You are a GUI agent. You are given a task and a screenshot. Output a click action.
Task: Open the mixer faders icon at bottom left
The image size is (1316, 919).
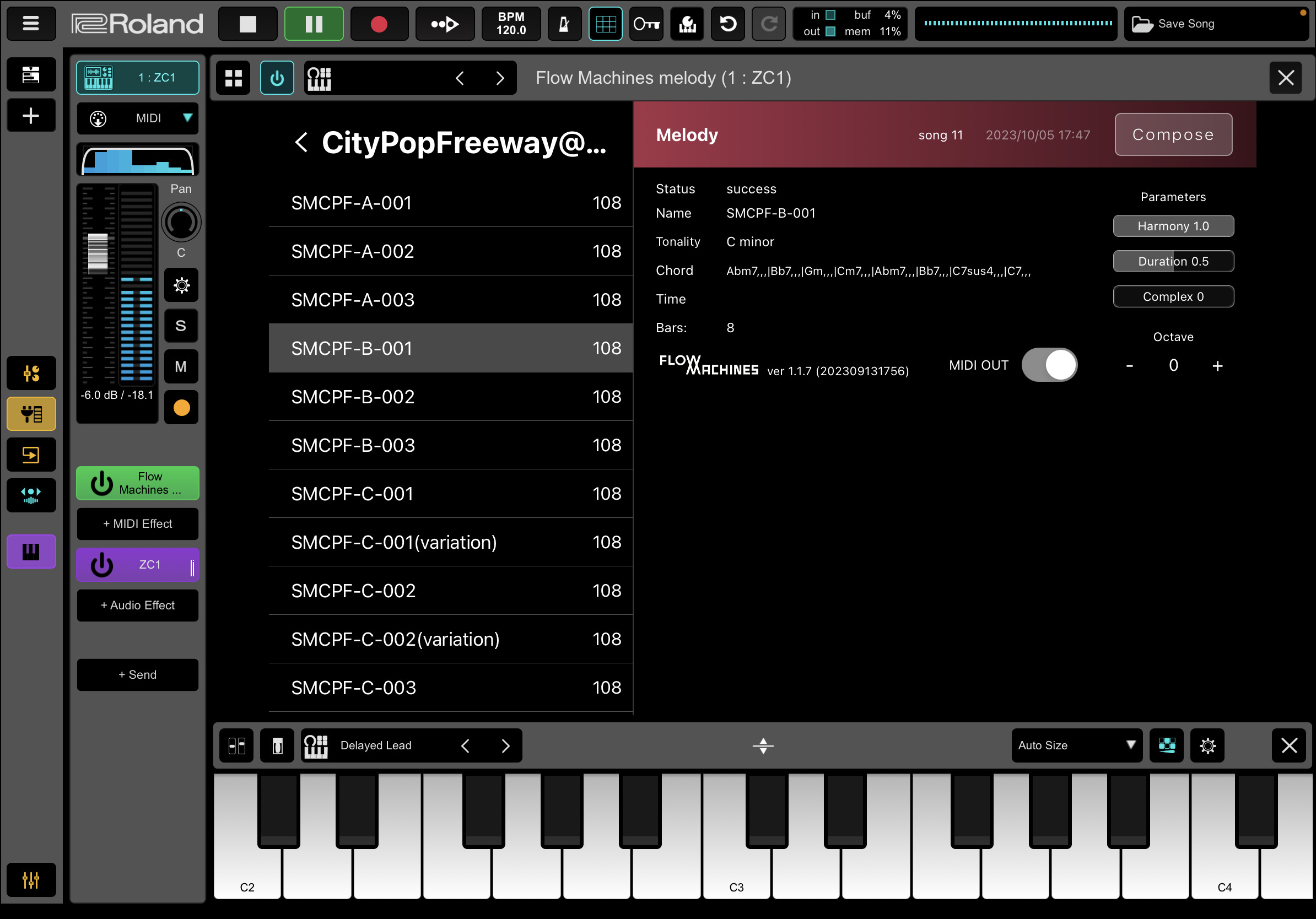coord(31,879)
